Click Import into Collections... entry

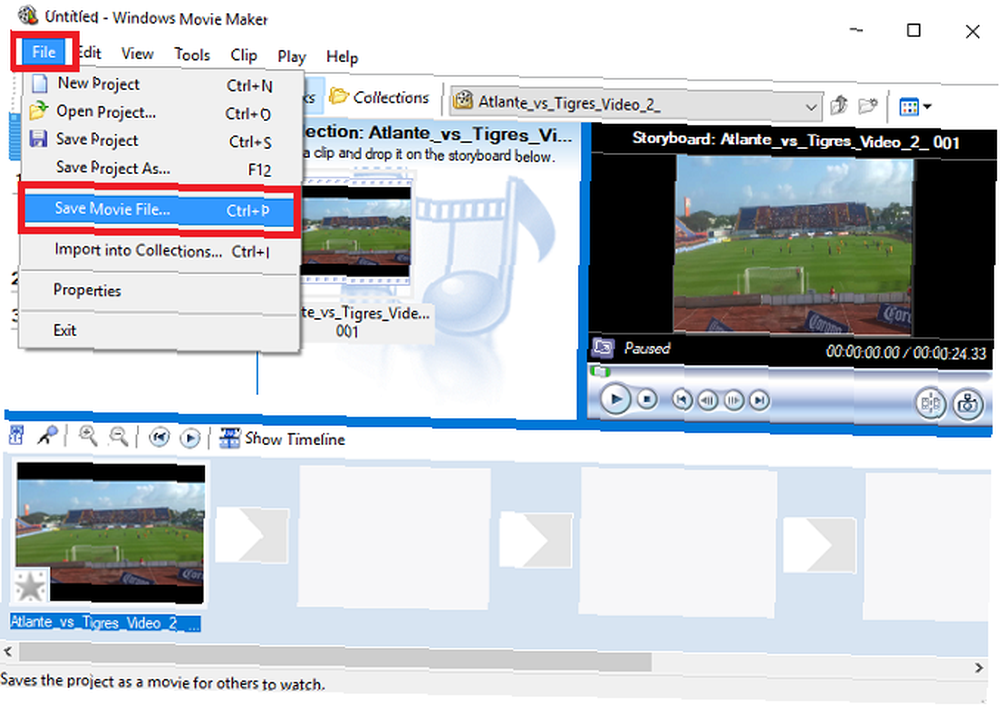click(x=161, y=251)
